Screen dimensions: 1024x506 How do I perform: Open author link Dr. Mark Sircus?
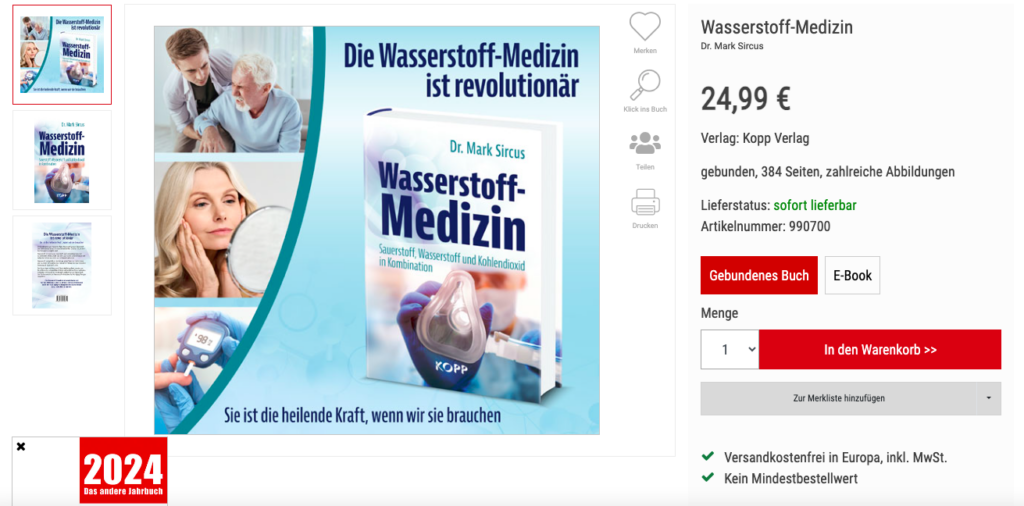(731, 46)
